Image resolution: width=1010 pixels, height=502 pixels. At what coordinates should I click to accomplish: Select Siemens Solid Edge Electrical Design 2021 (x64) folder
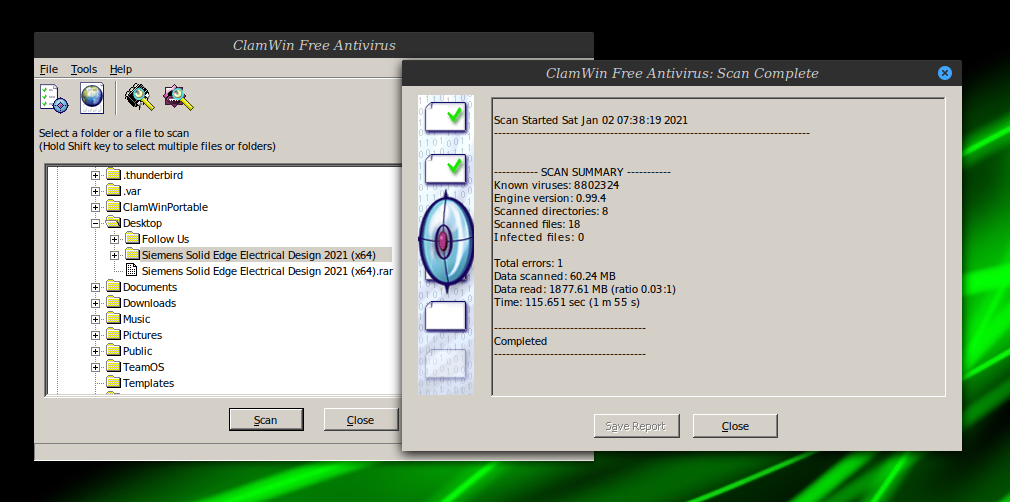(x=258, y=255)
